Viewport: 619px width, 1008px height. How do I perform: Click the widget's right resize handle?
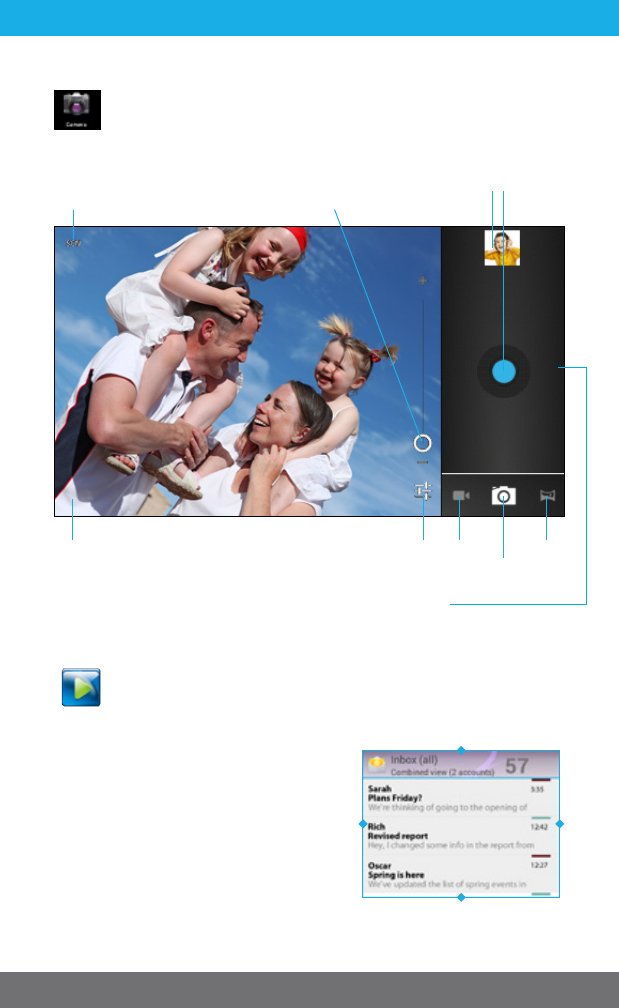[x=559, y=824]
